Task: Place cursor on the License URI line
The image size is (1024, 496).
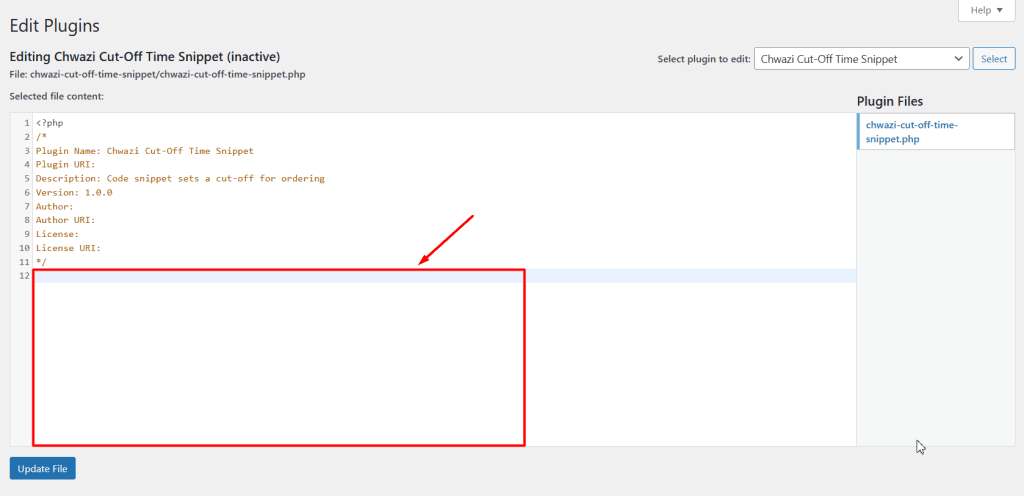Action: 68,248
